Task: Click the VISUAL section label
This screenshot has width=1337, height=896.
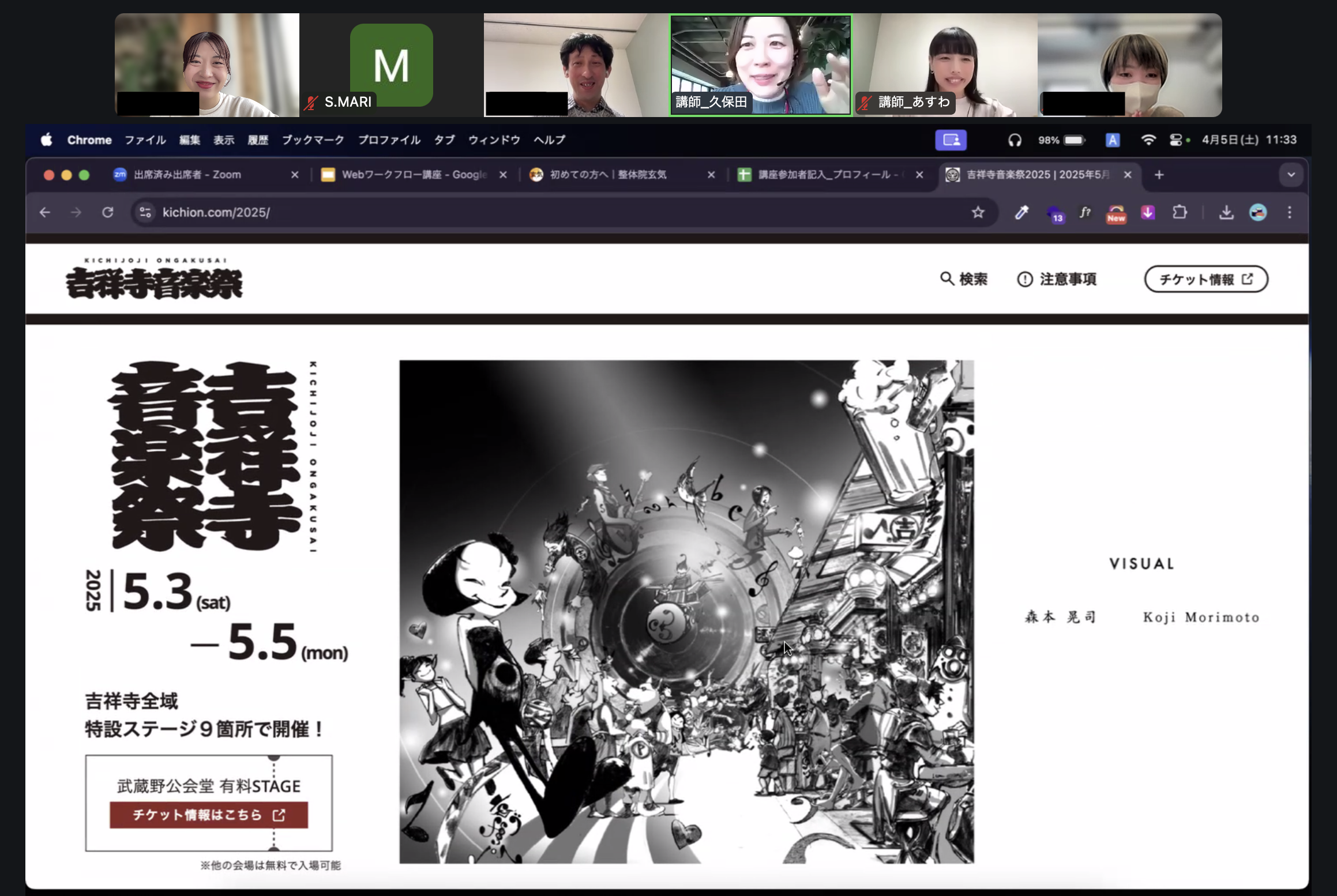Action: (1142, 564)
